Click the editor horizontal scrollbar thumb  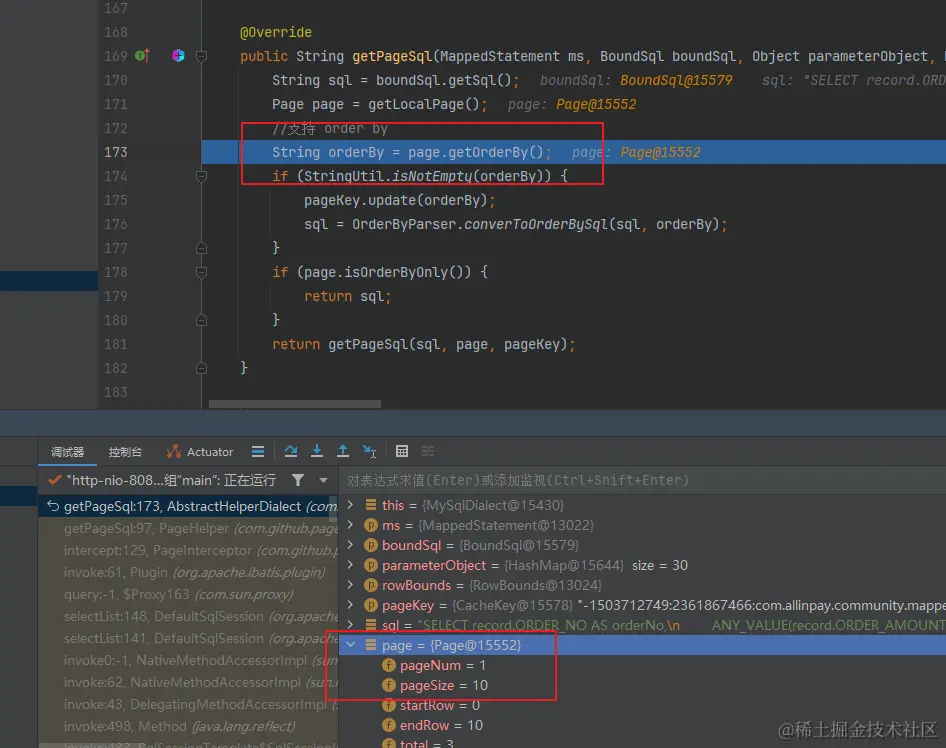pos(295,404)
